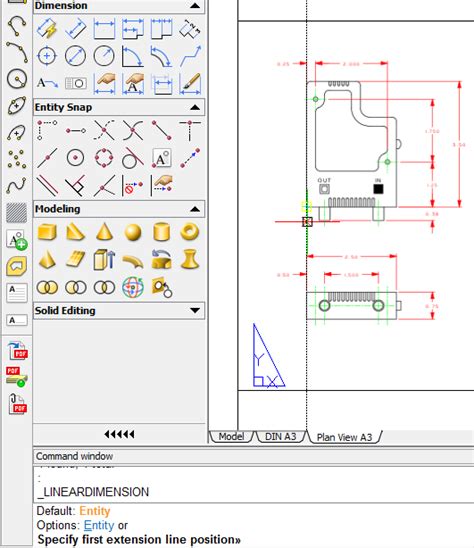Create a Pyramid solid
This screenshot has height=548, width=474.
tap(47, 259)
